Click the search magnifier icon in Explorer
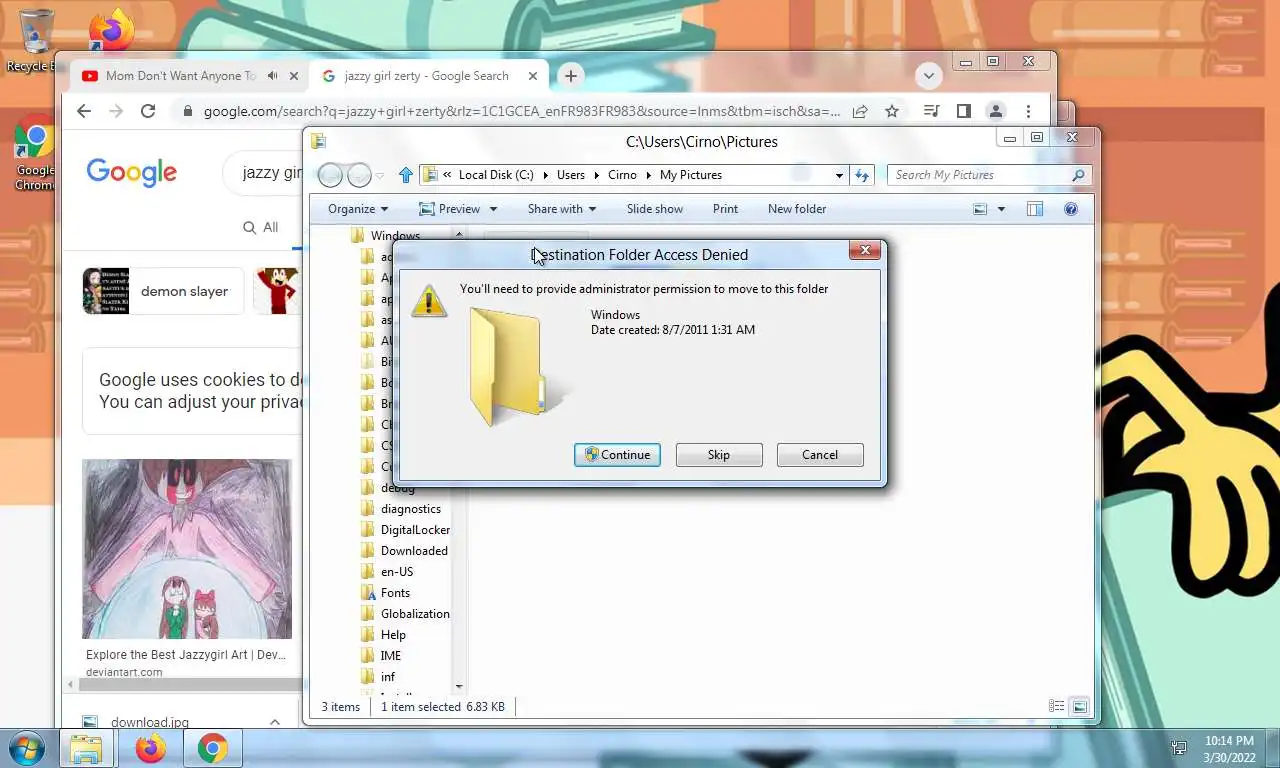 point(1078,175)
